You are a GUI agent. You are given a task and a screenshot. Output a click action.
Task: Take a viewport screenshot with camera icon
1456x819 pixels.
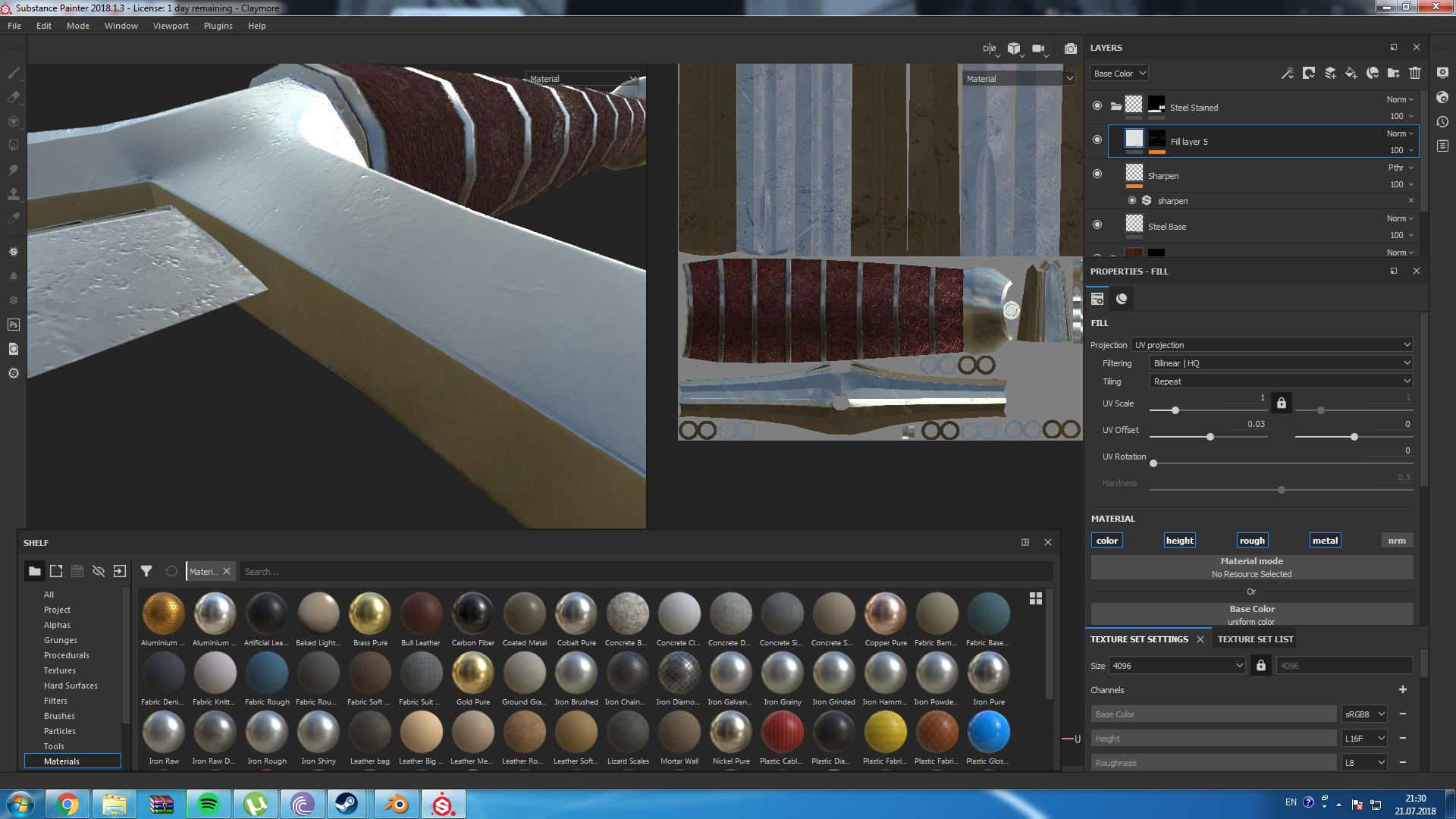[x=1070, y=49]
